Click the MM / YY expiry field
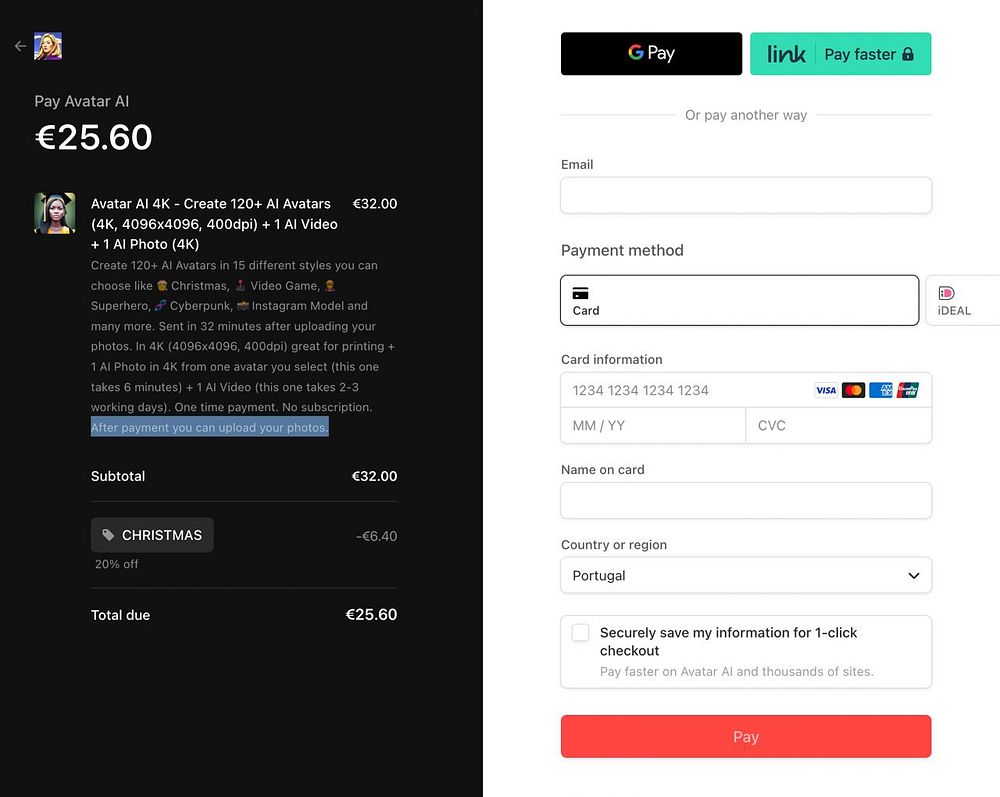 click(653, 425)
